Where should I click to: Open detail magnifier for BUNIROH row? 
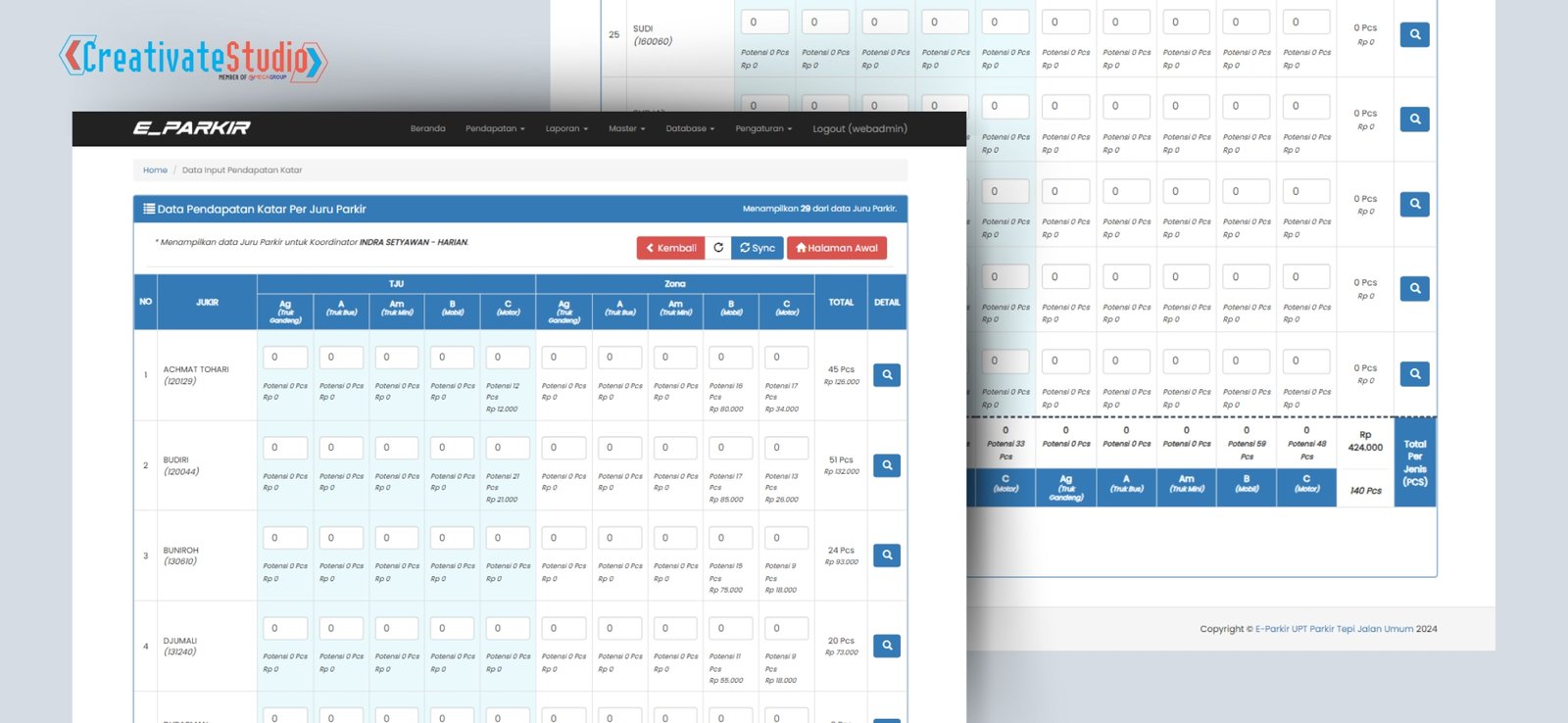coord(886,555)
